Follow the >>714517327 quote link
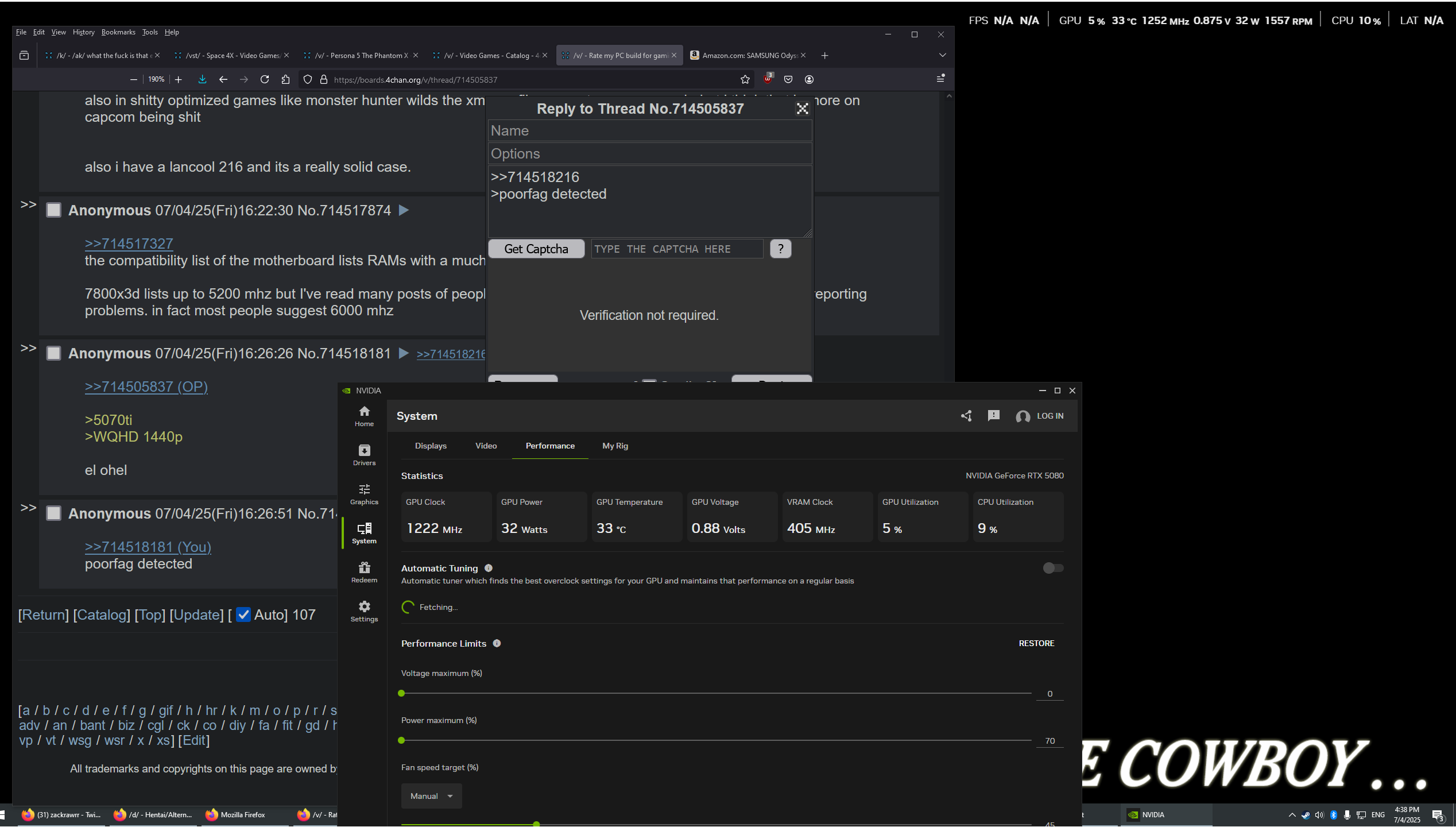 (129, 244)
